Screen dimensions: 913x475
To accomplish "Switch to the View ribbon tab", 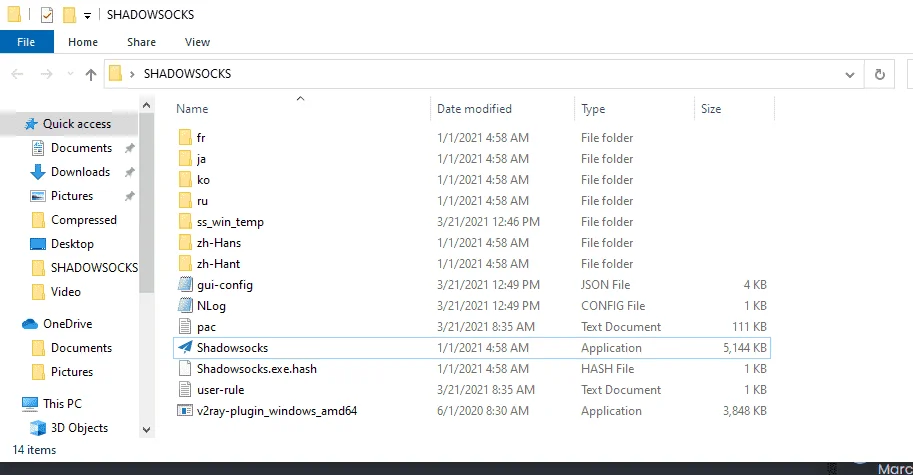I will [x=197, y=42].
